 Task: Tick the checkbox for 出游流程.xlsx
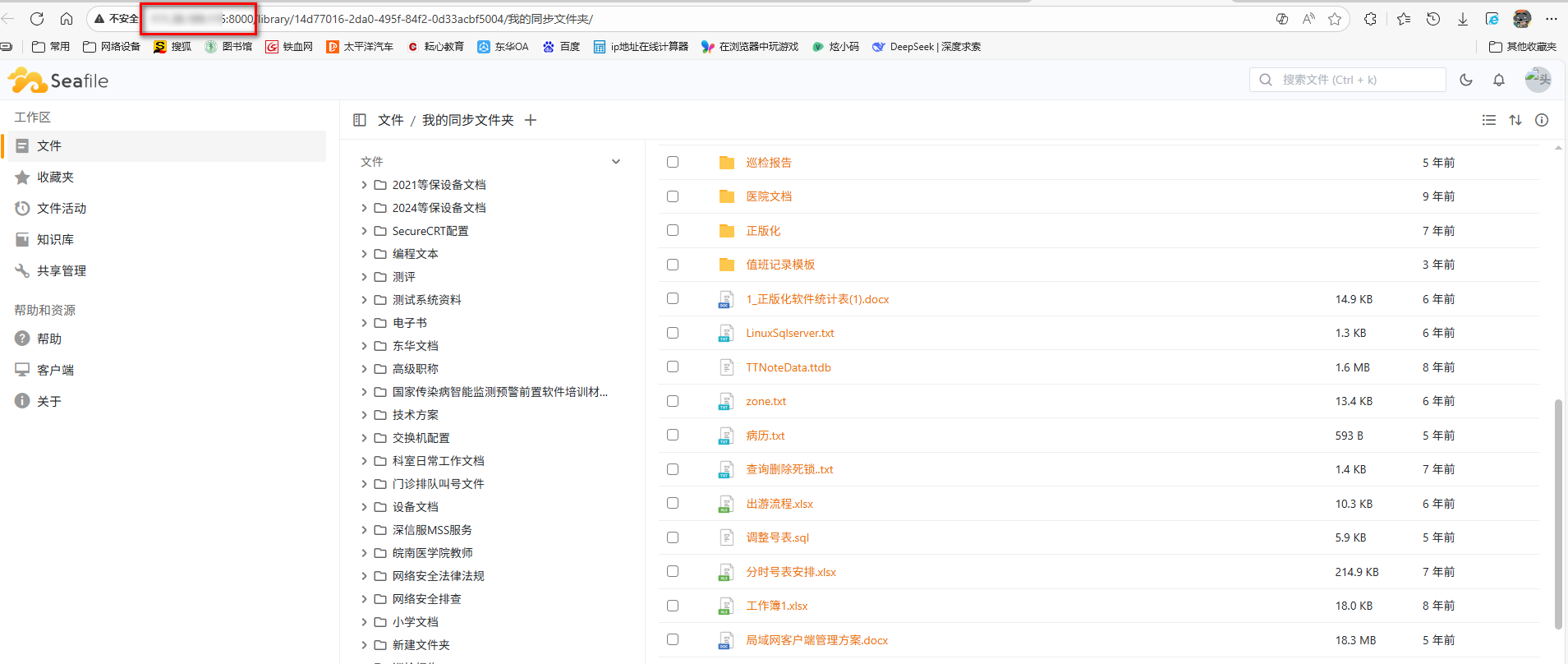point(673,503)
